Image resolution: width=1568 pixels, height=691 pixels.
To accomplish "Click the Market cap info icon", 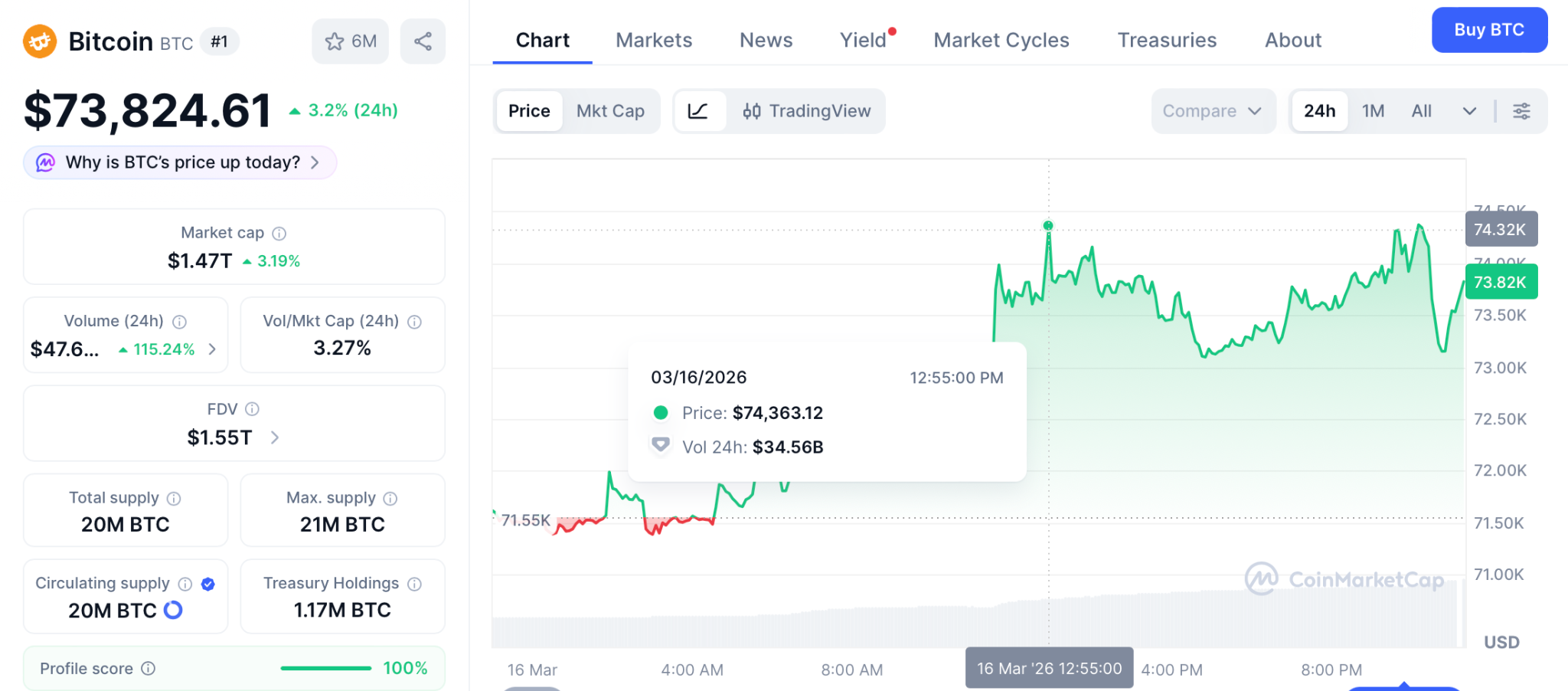I will 279,233.
